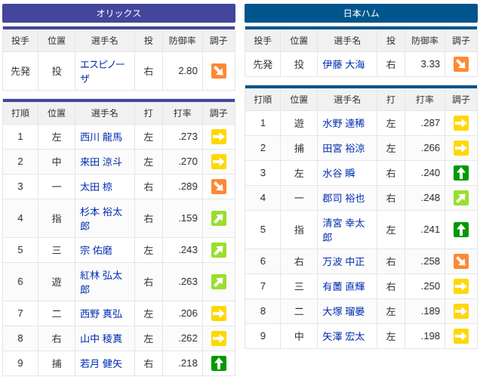Click 万波 中正's orange declining condition icon
Image resolution: width=480 pixels, height=380 pixels.
461,261
